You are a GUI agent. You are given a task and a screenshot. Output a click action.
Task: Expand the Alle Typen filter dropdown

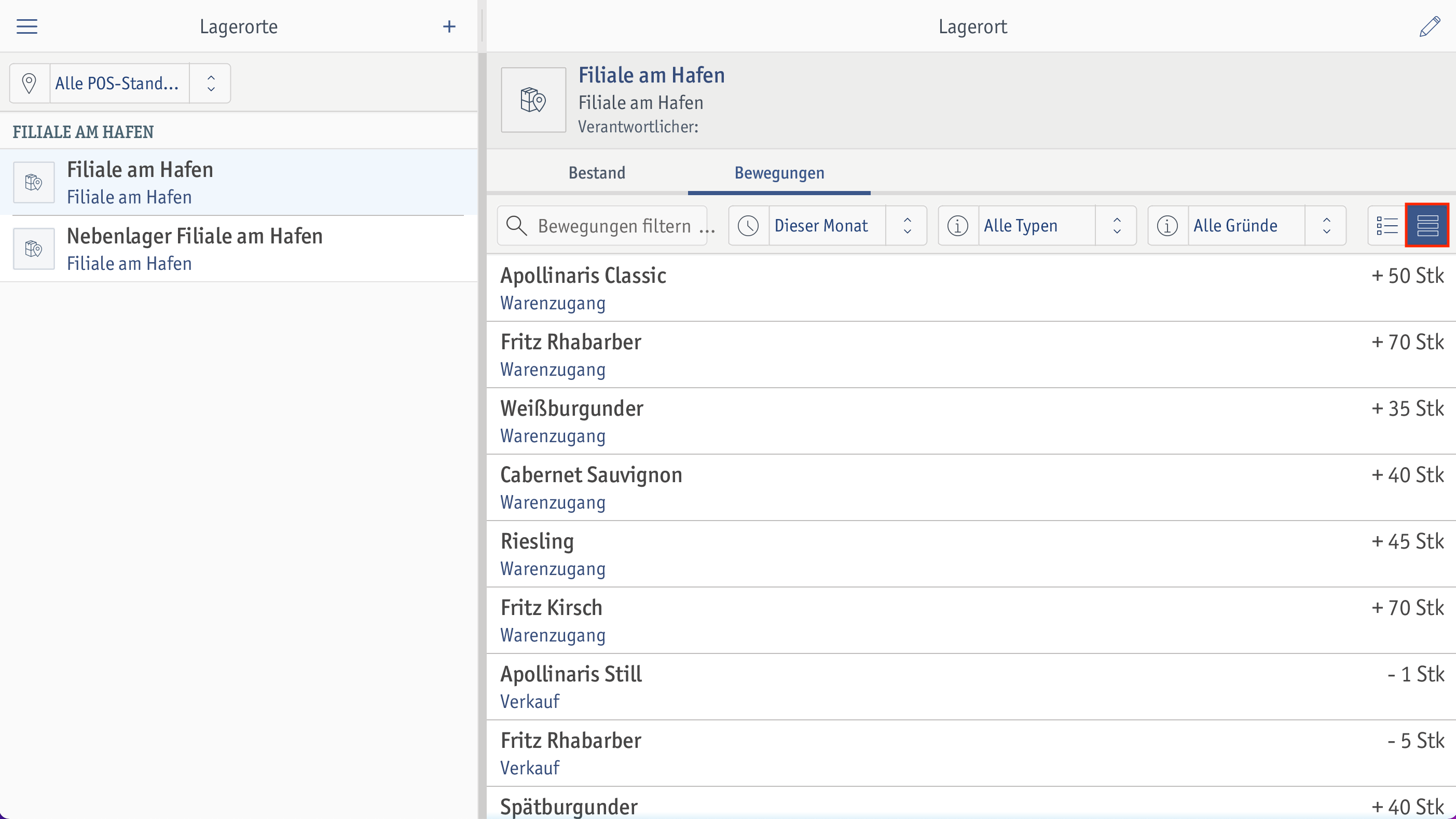pos(1117,225)
